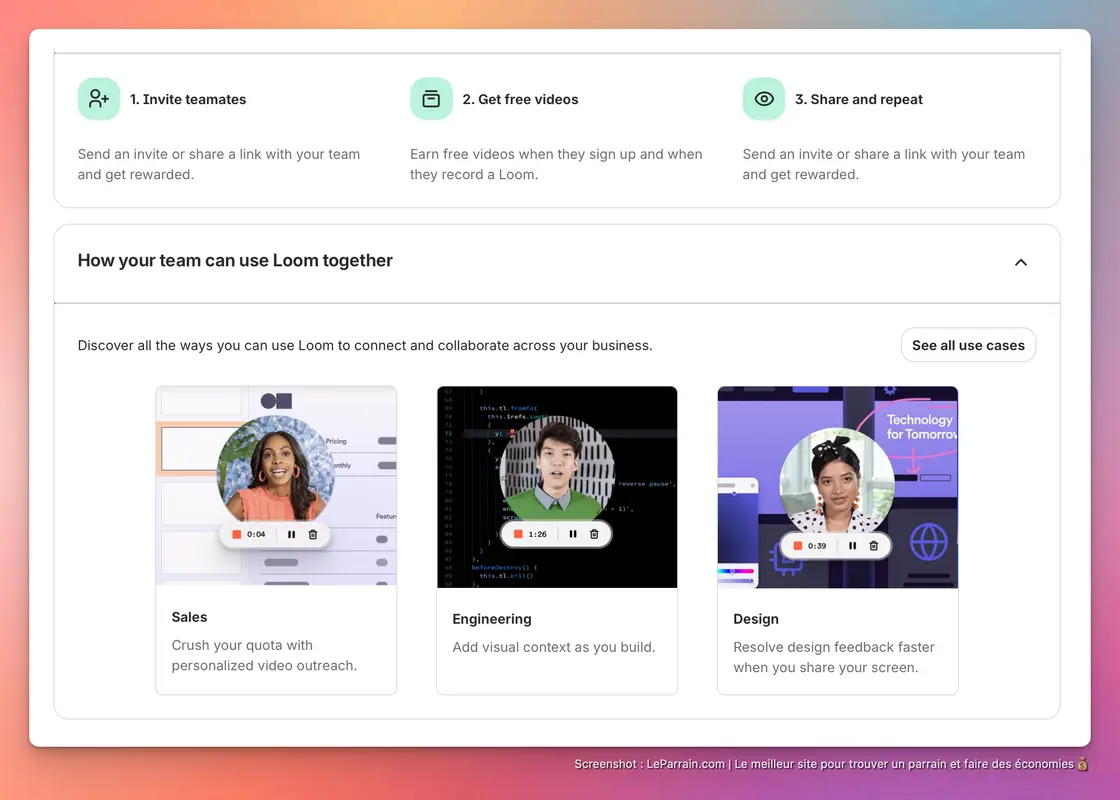Click the Engineering card title
Image resolution: width=1120 pixels, height=800 pixels.
pyautogui.click(x=492, y=619)
